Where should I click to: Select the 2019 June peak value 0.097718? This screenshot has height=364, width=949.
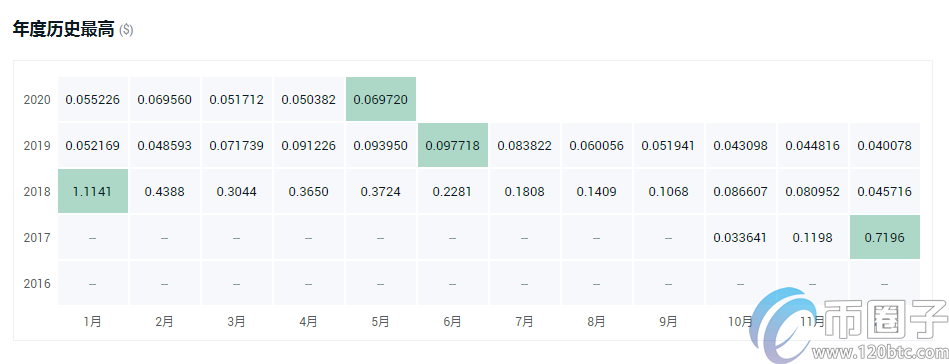(x=453, y=145)
